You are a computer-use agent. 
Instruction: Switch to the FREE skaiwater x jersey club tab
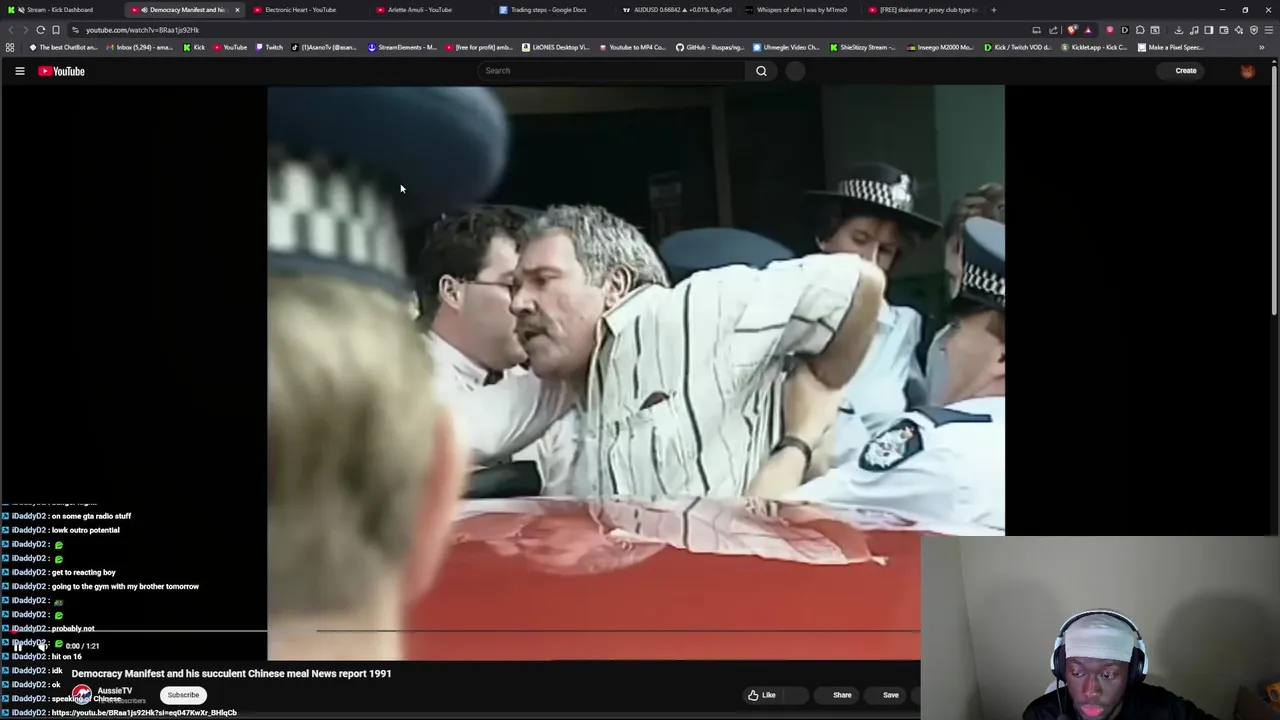pos(922,10)
